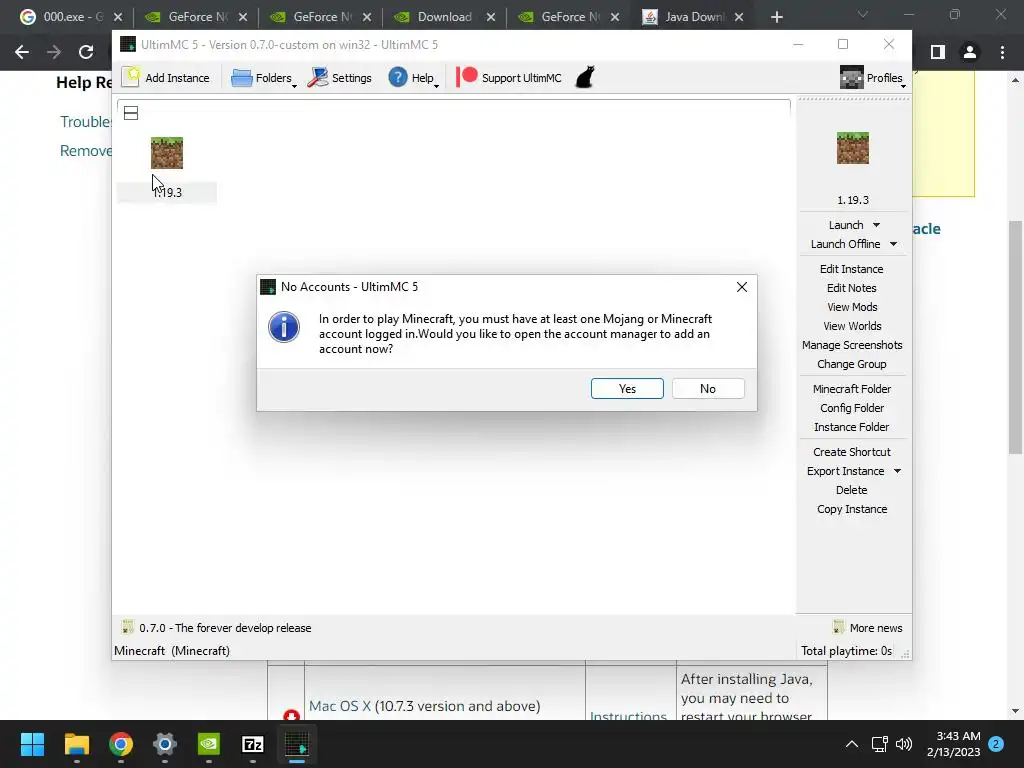Open a new Chrome tab

[x=776, y=17]
